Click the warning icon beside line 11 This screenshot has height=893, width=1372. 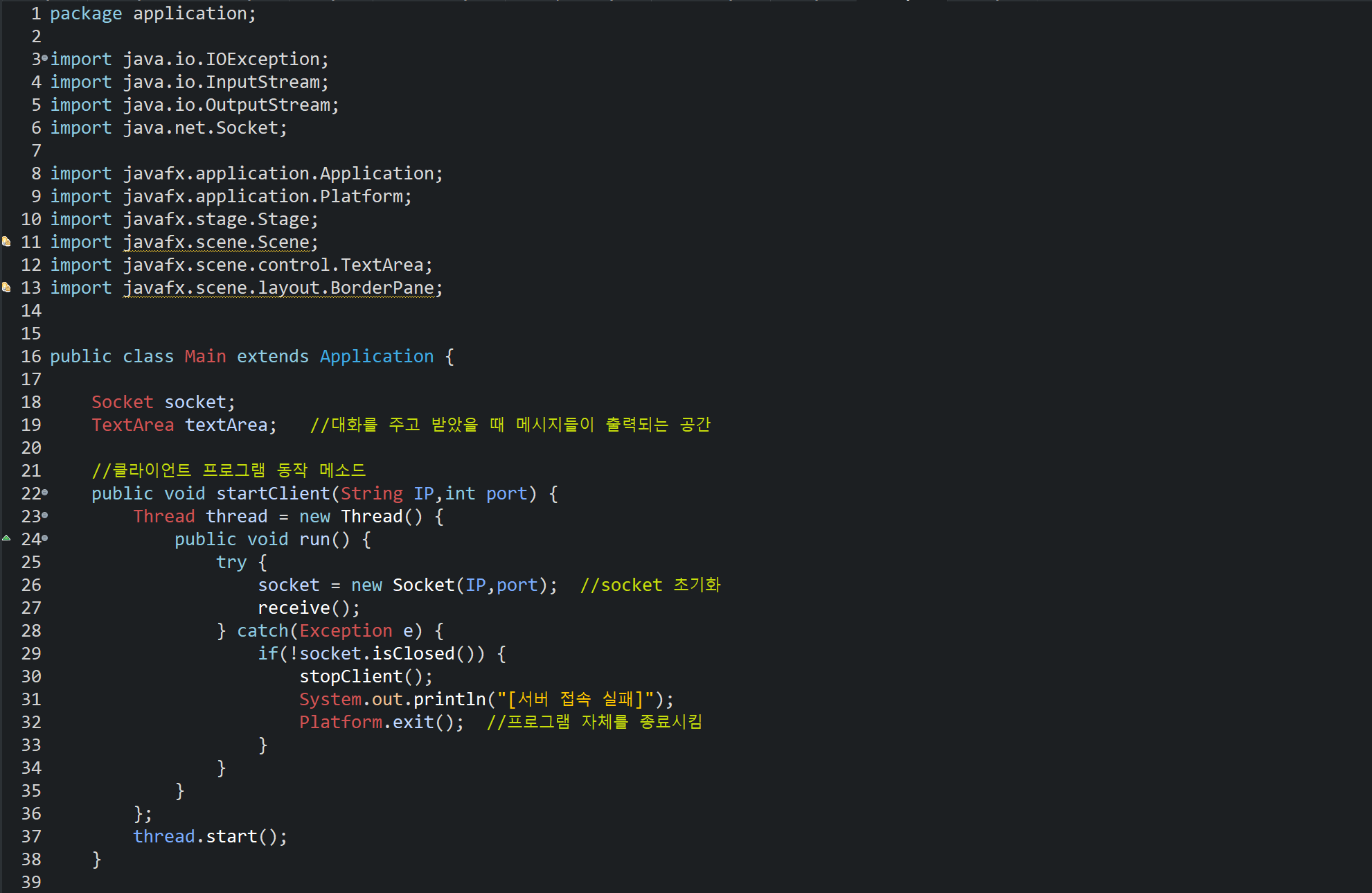6,242
